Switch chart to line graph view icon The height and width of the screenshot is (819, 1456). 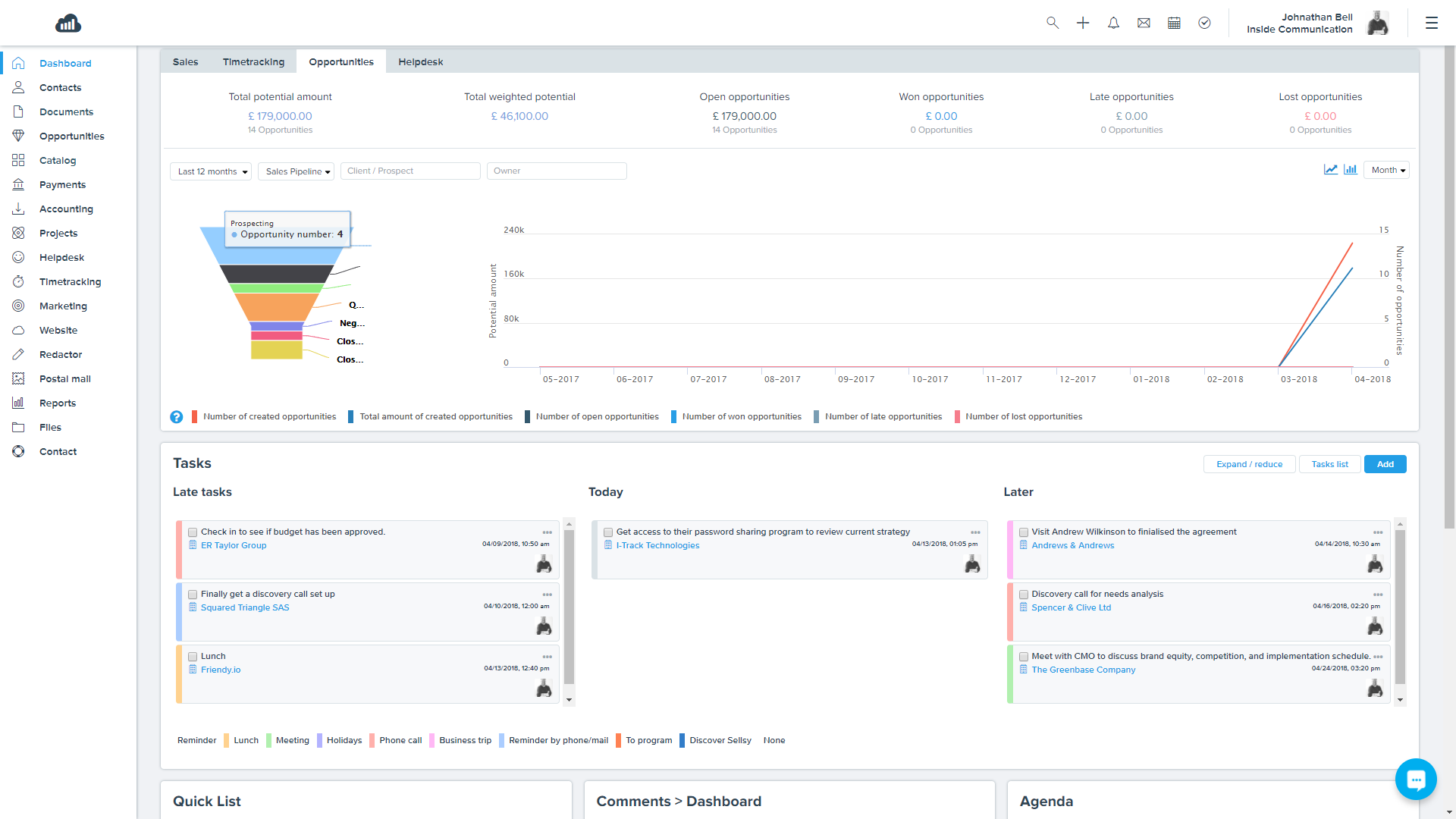(1331, 170)
